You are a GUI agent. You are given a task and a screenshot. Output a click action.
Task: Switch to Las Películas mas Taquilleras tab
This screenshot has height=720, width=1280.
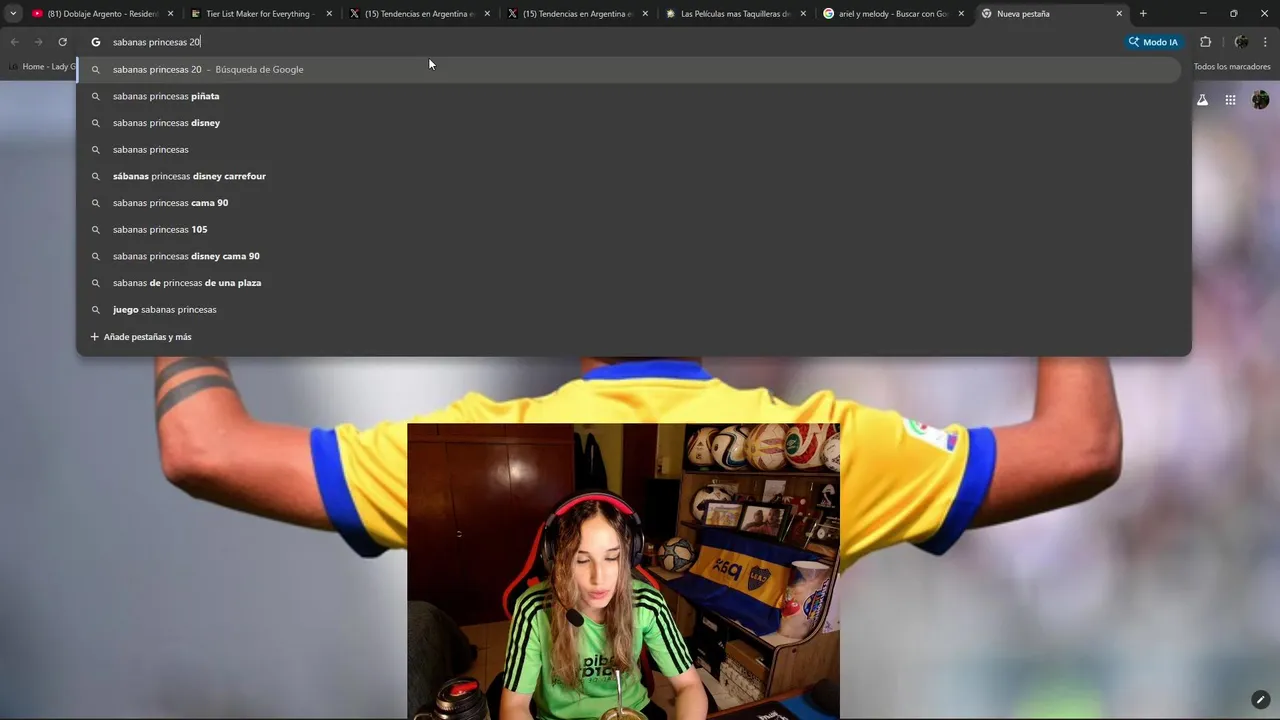(x=736, y=14)
